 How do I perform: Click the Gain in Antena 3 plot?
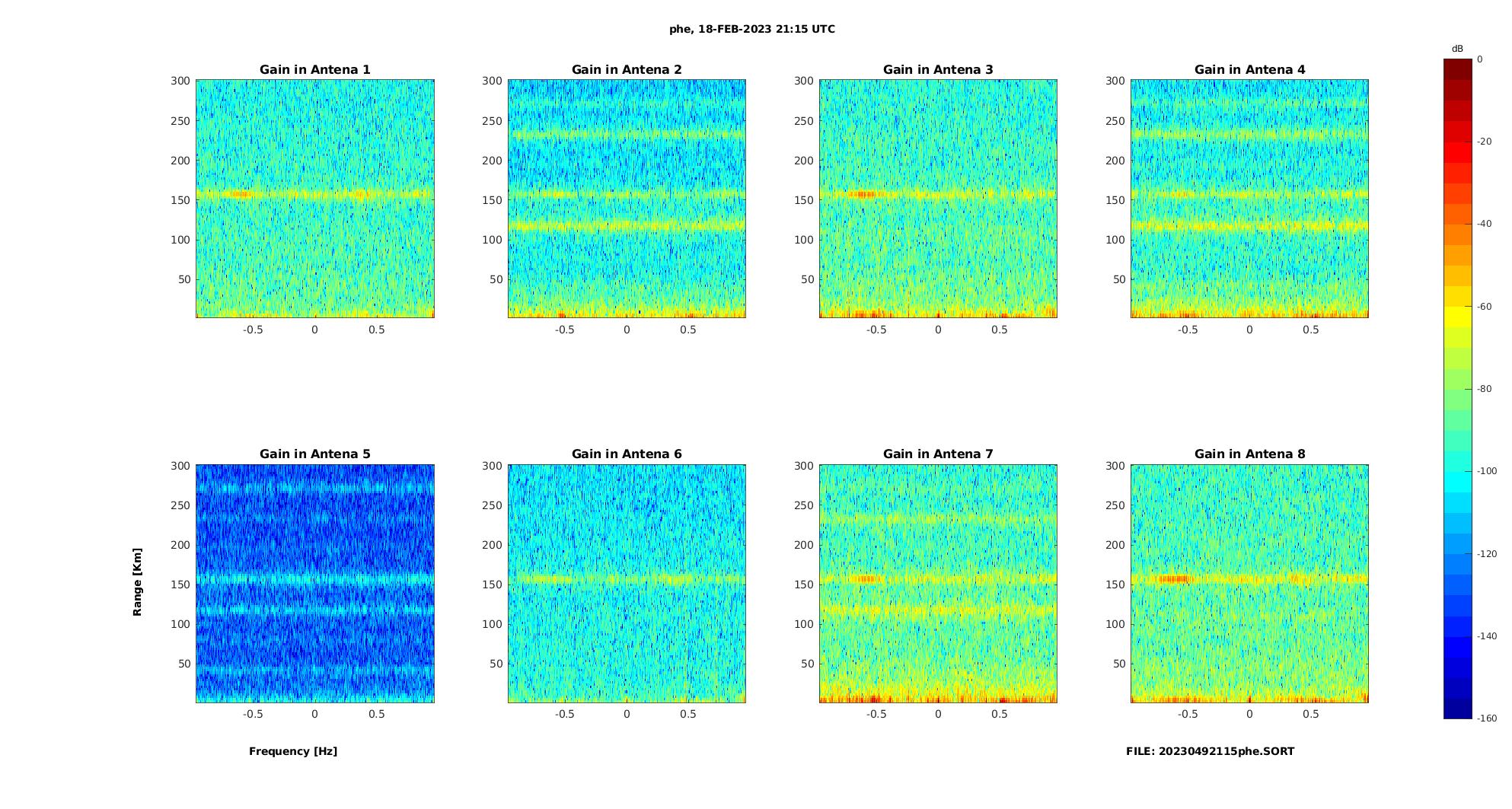[x=938, y=199]
